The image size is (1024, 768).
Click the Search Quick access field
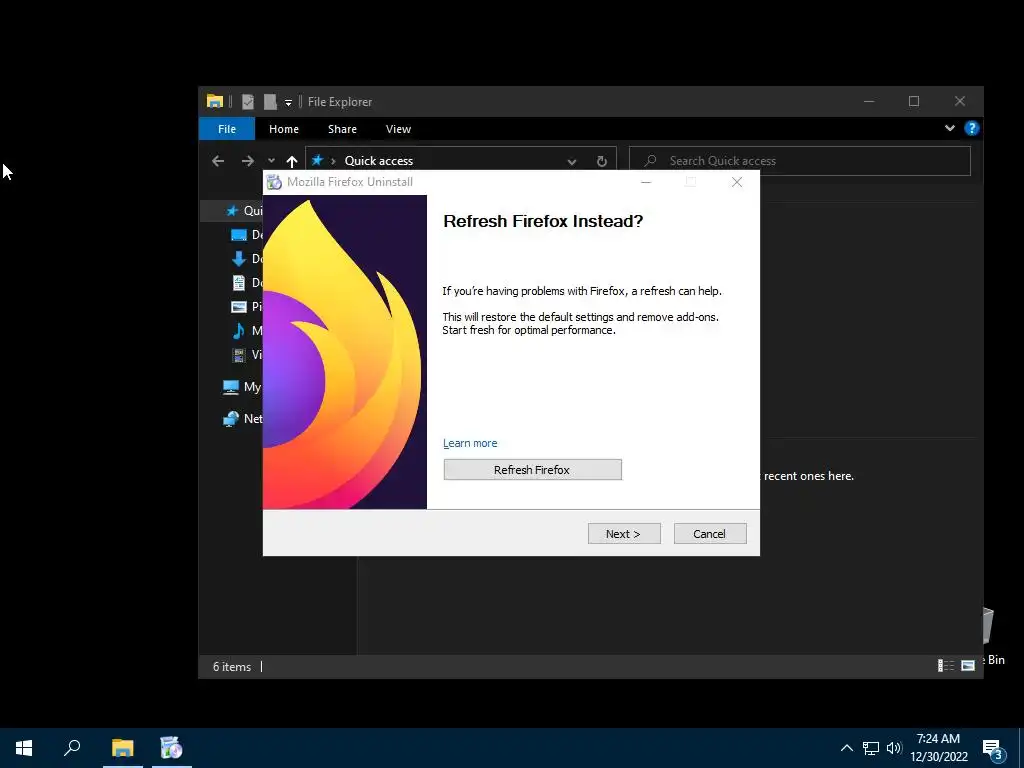click(x=799, y=161)
